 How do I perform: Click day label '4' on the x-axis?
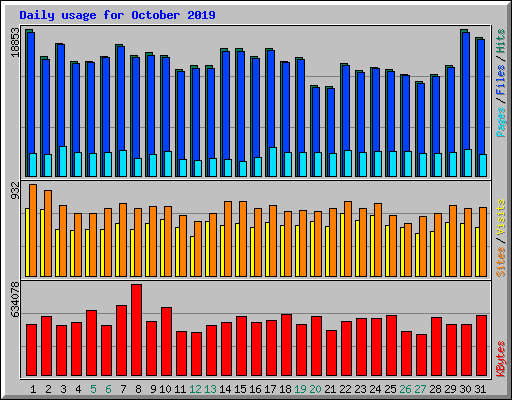click(x=78, y=389)
